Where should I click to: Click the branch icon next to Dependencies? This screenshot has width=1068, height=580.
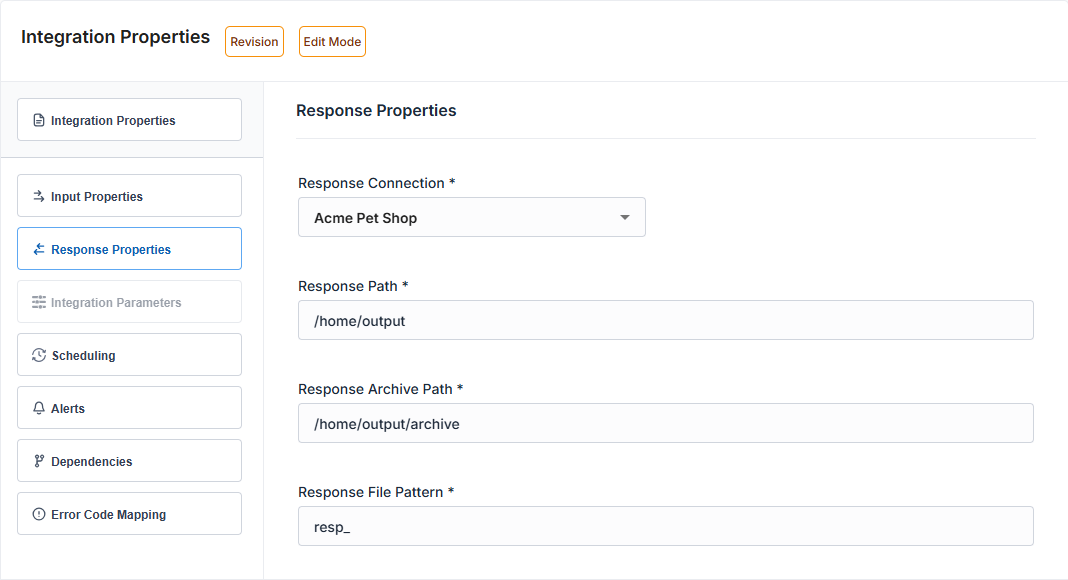(x=39, y=462)
